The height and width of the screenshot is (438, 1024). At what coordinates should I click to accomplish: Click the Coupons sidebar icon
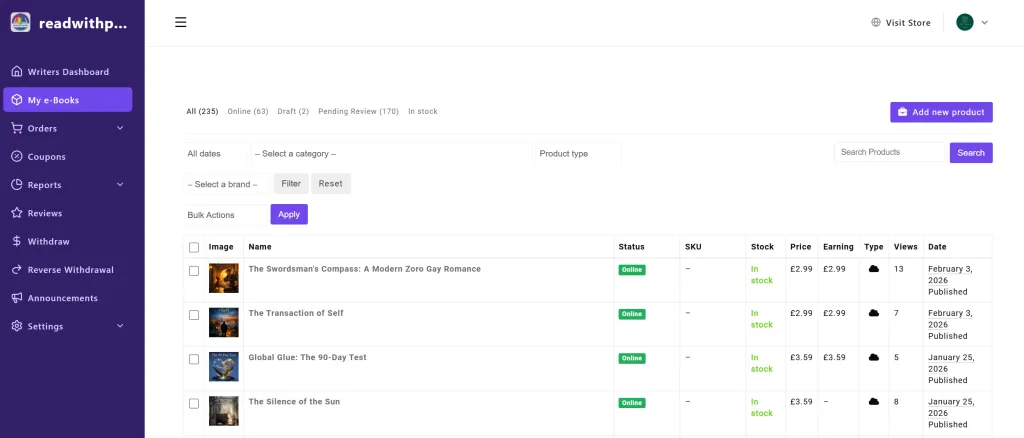tap(17, 157)
